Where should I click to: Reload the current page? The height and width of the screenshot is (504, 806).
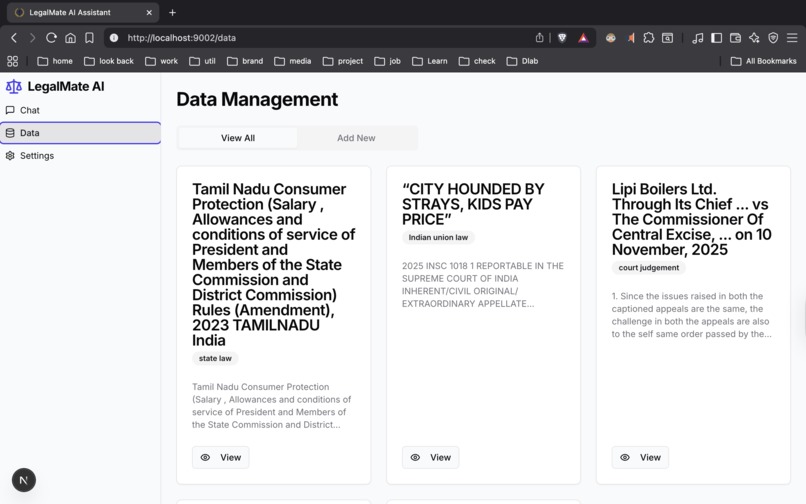click(51, 38)
